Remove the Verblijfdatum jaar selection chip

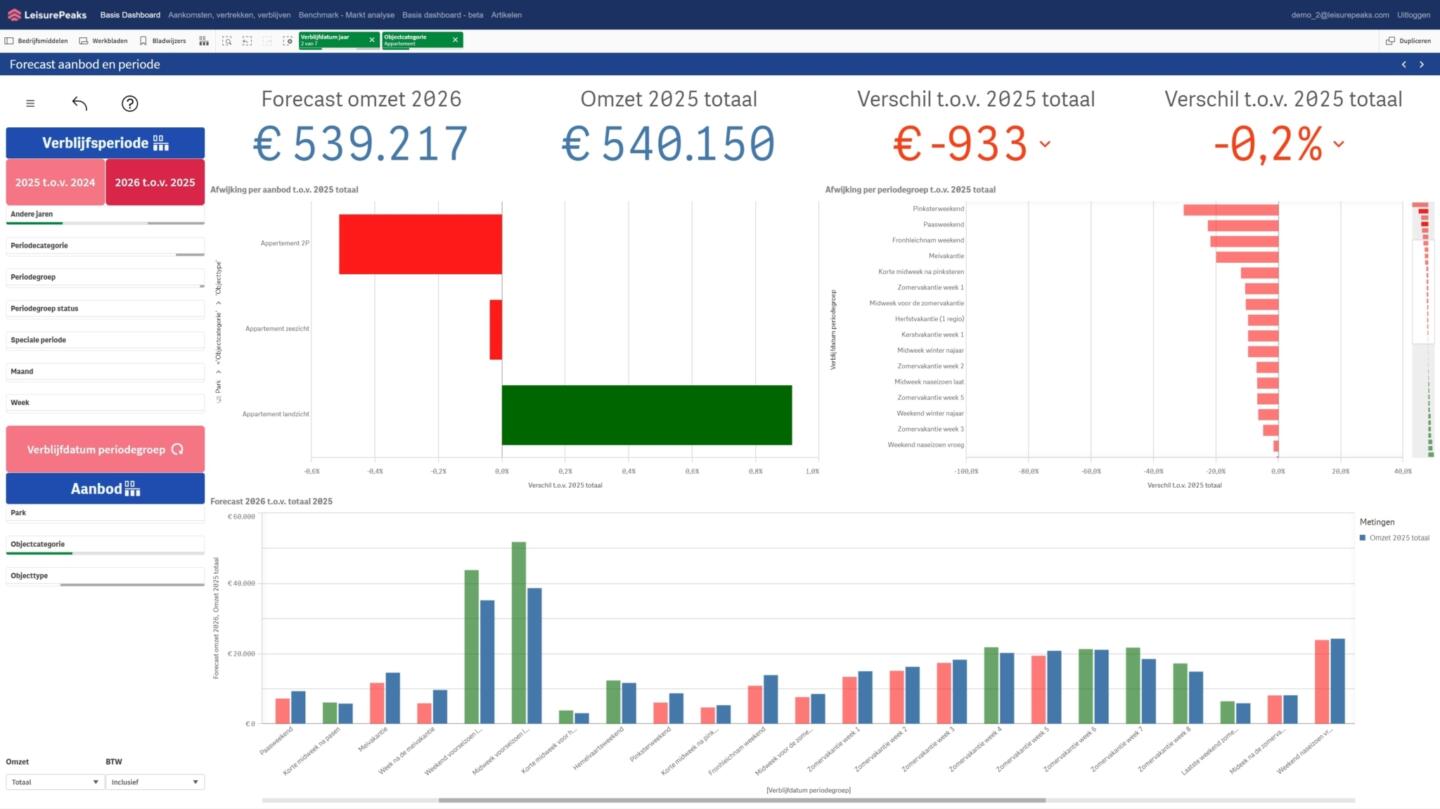[x=372, y=40]
